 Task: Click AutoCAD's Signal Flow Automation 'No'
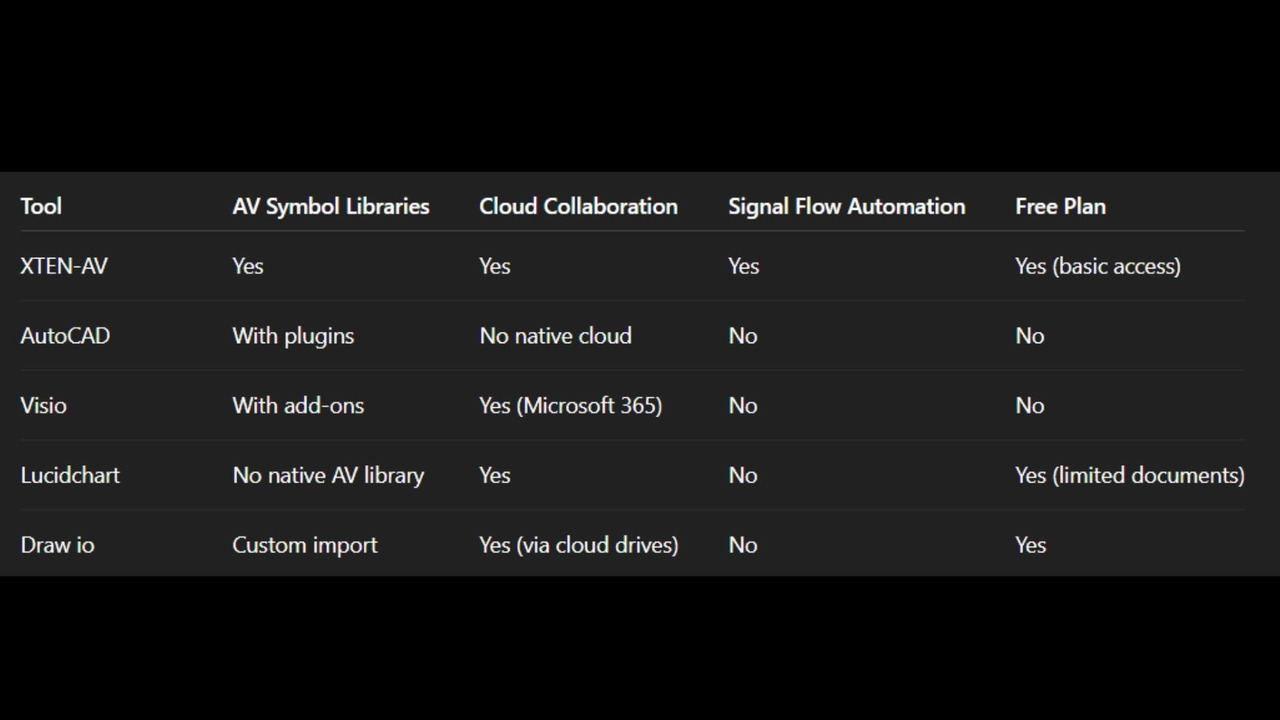tap(743, 336)
